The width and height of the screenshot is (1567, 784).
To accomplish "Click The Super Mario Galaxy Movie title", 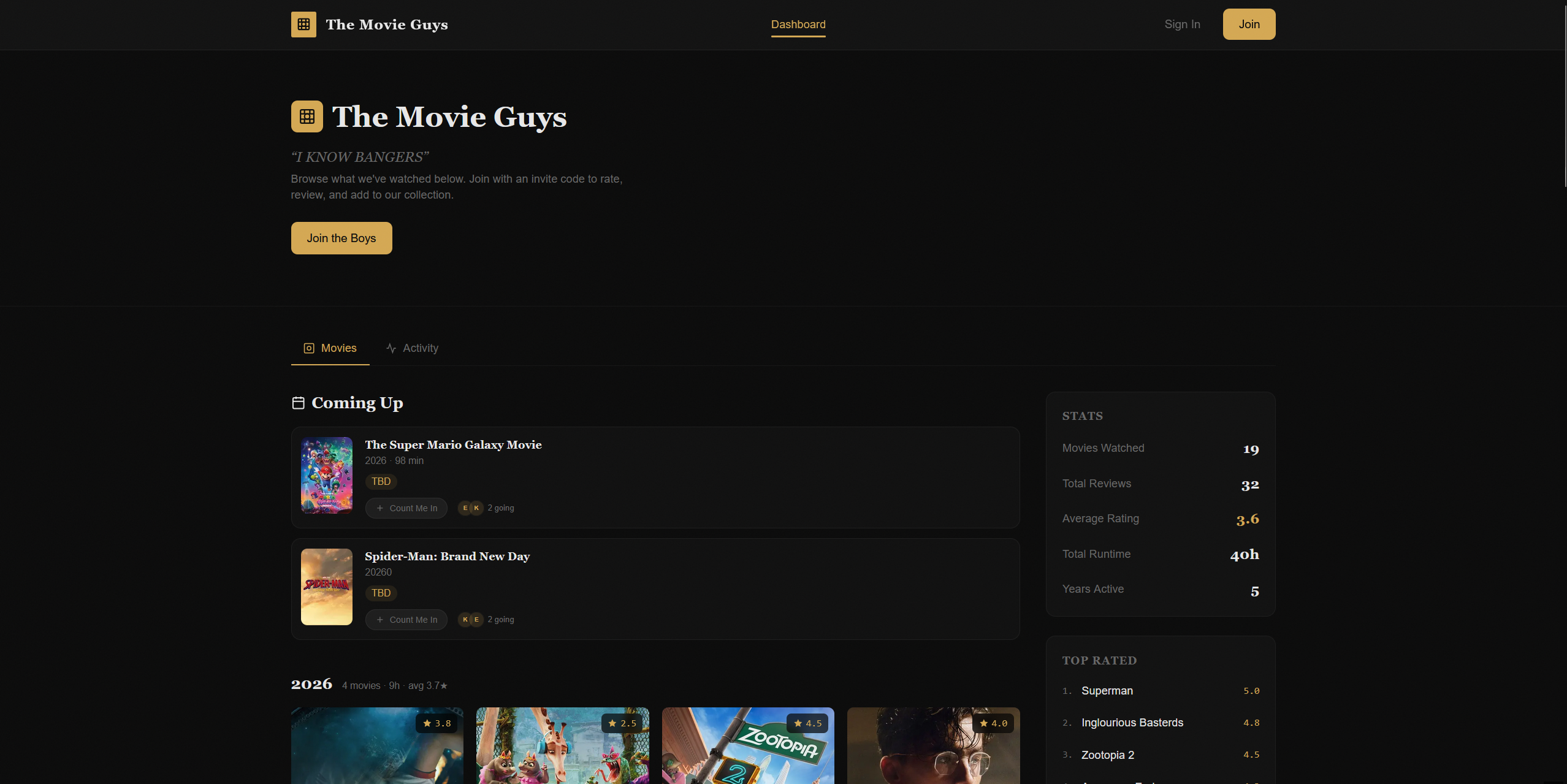I will coord(453,445).
